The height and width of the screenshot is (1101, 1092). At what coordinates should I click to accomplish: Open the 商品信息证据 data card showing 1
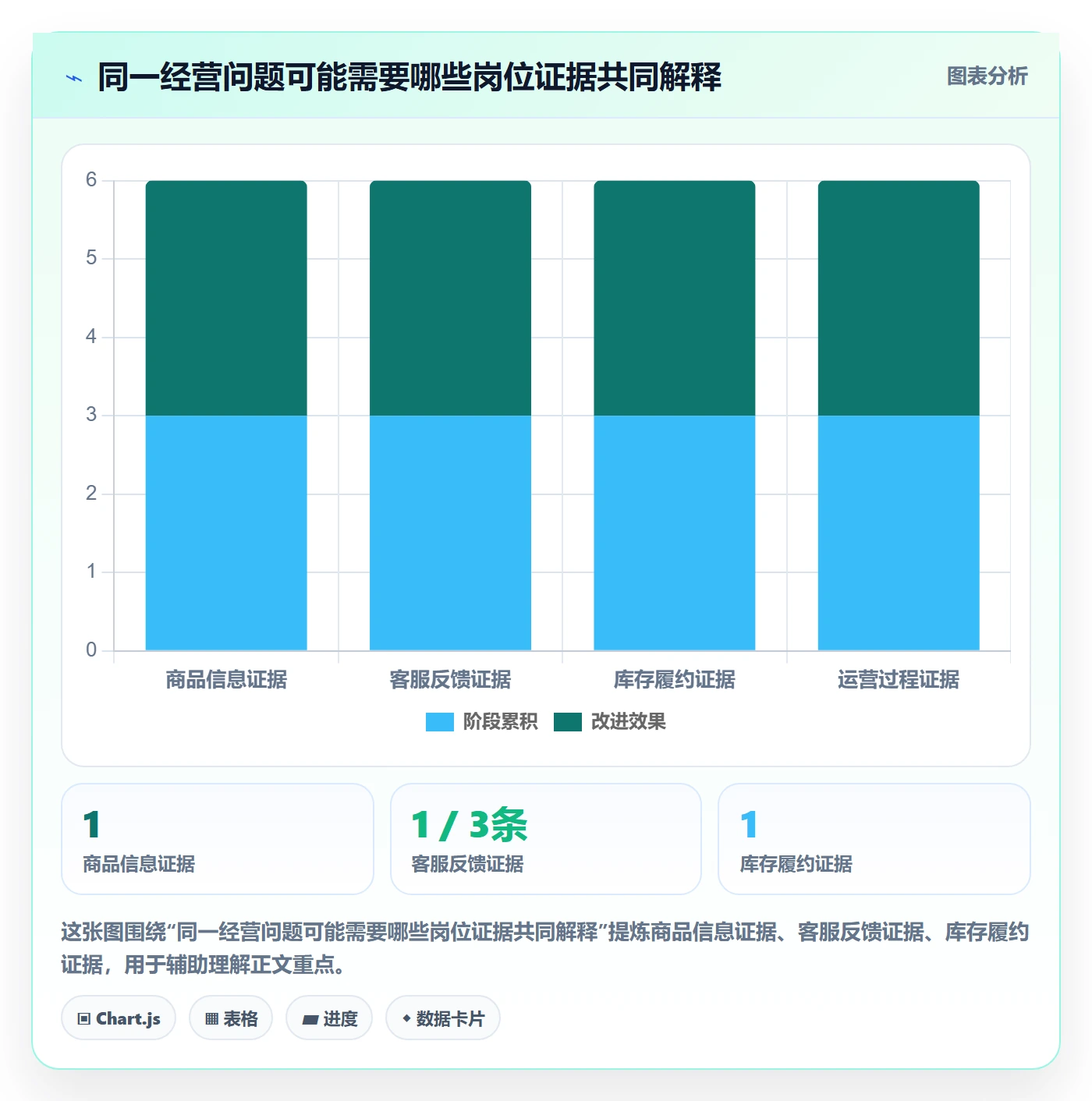point(218,839)
